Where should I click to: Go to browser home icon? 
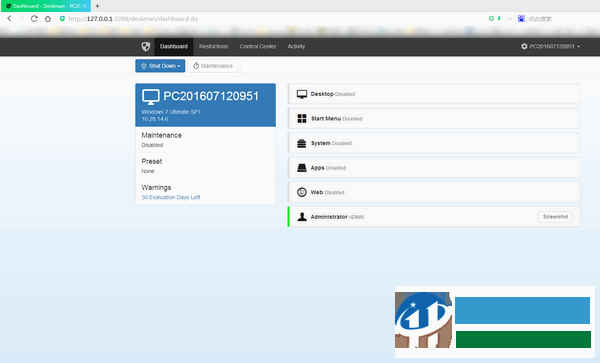coord(48,19)
